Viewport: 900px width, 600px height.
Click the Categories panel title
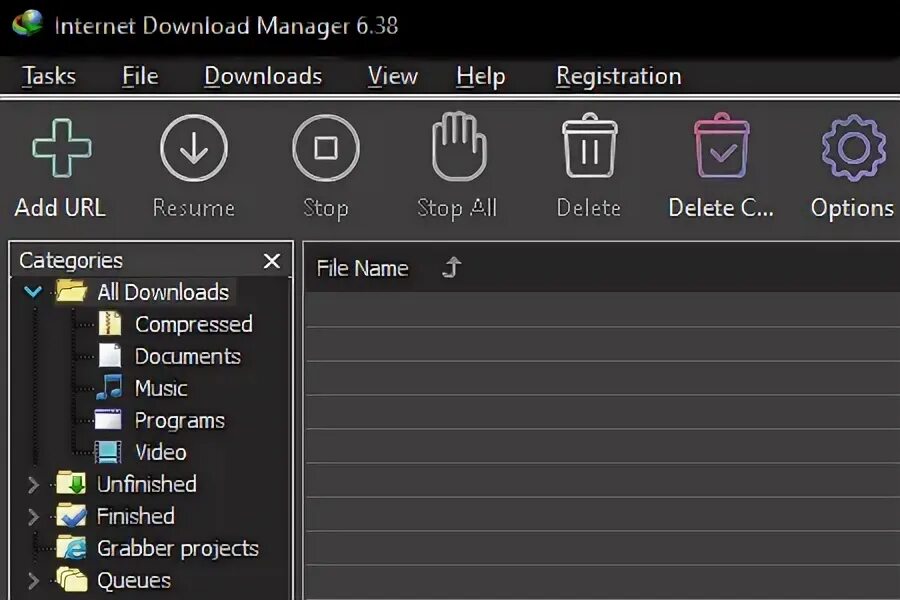(x=71, y=261)
